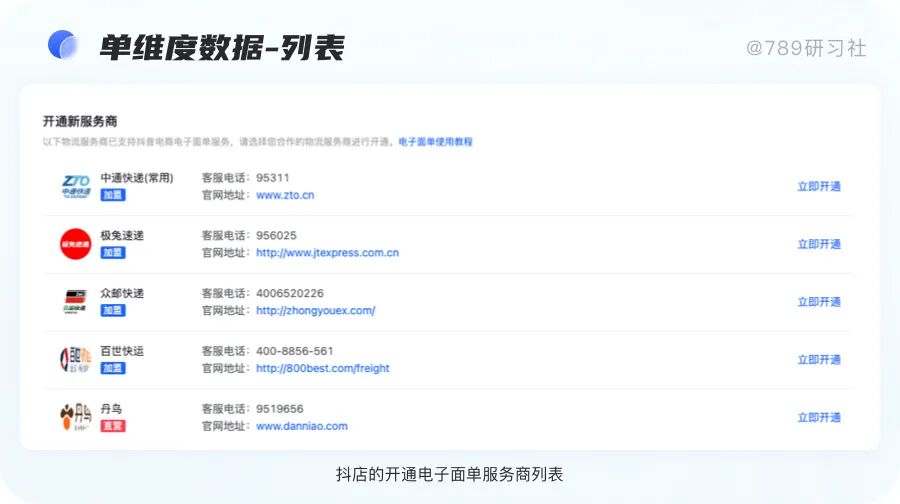900x504 pixels.
Task: Click phone number 4006520226
Action: coord(290,293)
